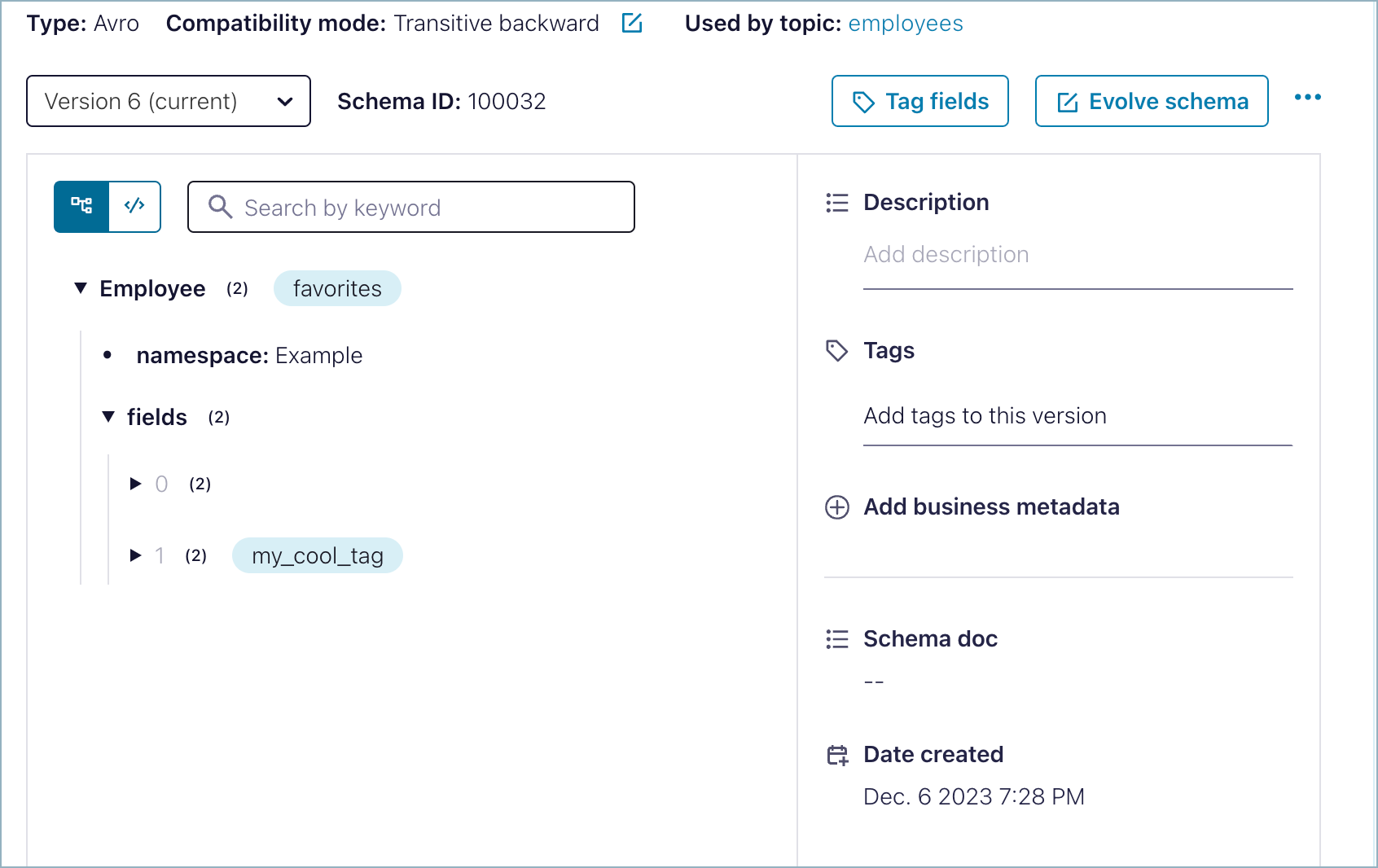
Task: Collapse the fields node
Action: [x=108, y=417]
